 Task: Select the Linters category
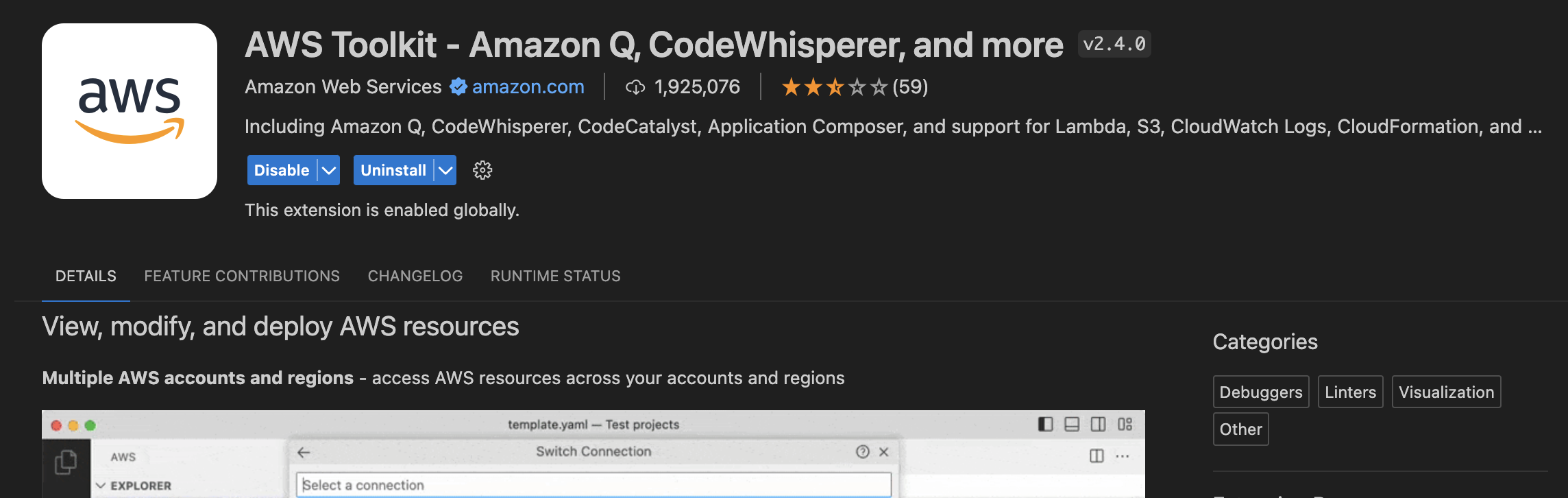1350,392
